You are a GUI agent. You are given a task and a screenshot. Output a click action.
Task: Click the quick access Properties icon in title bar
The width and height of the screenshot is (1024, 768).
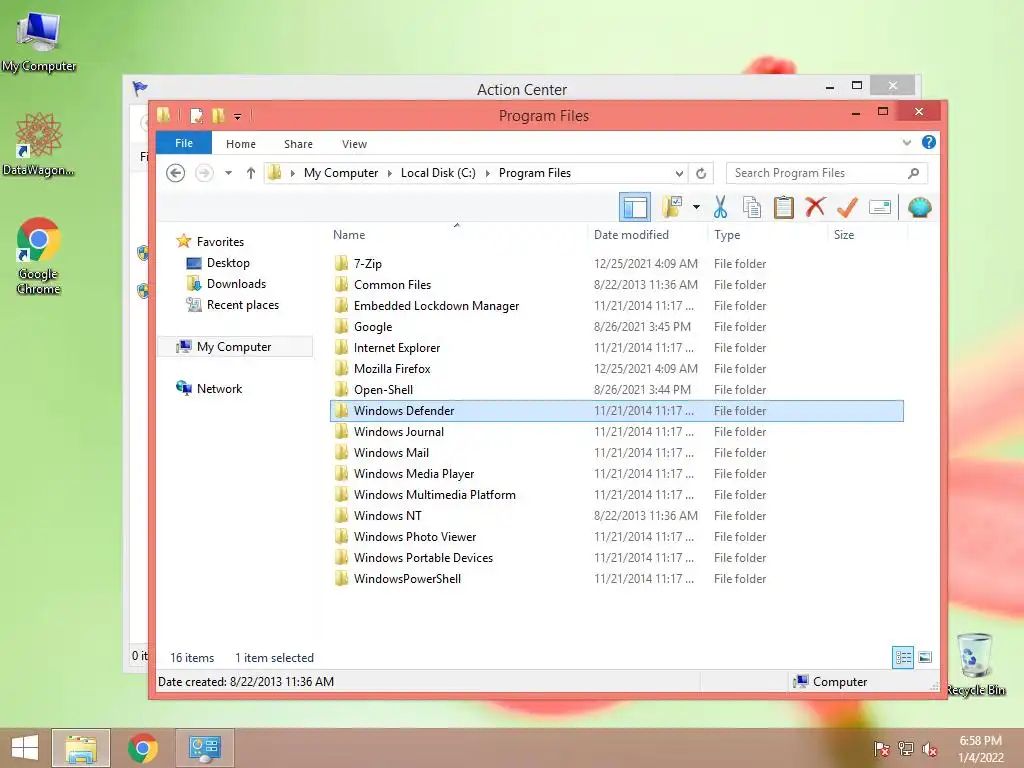(x=196, y=116)
